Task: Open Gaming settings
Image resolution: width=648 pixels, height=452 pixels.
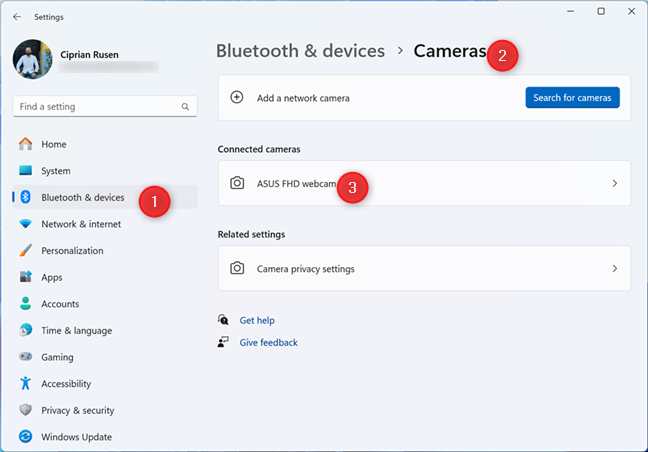Action: tap(105, 357)
